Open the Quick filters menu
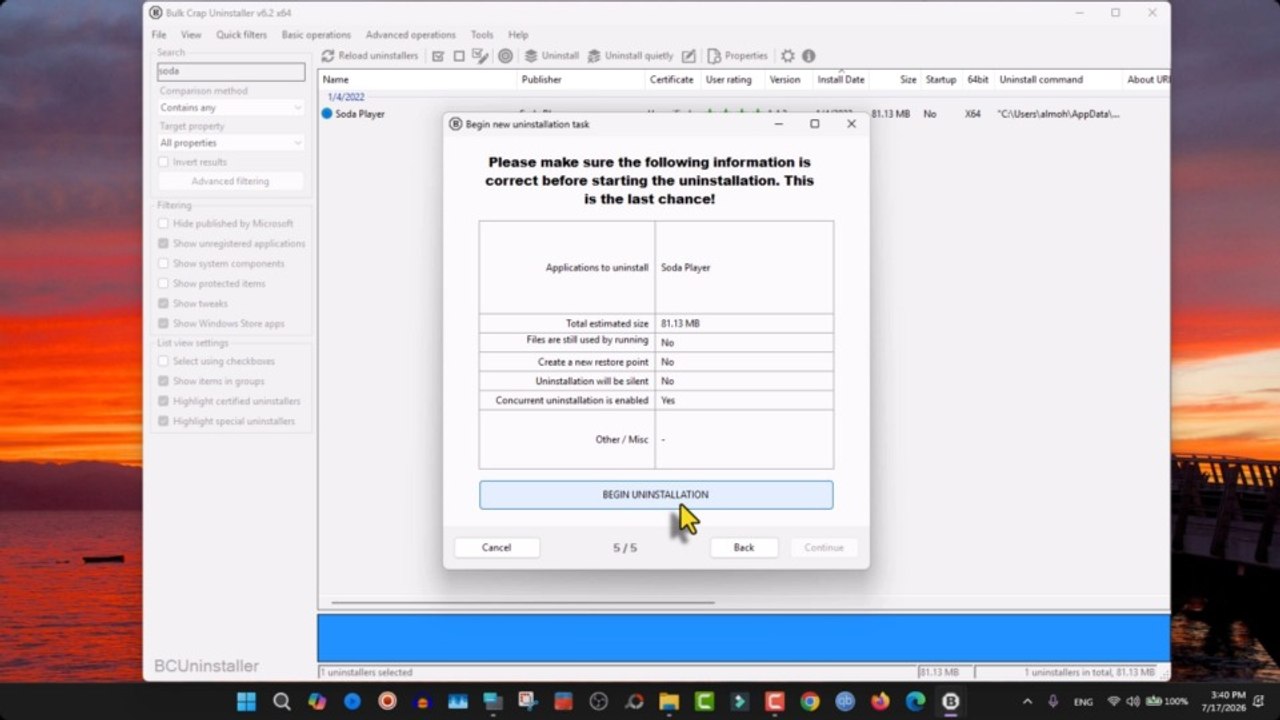The width and height of the screenshot is (1280, 720). [x=242, y=35]
